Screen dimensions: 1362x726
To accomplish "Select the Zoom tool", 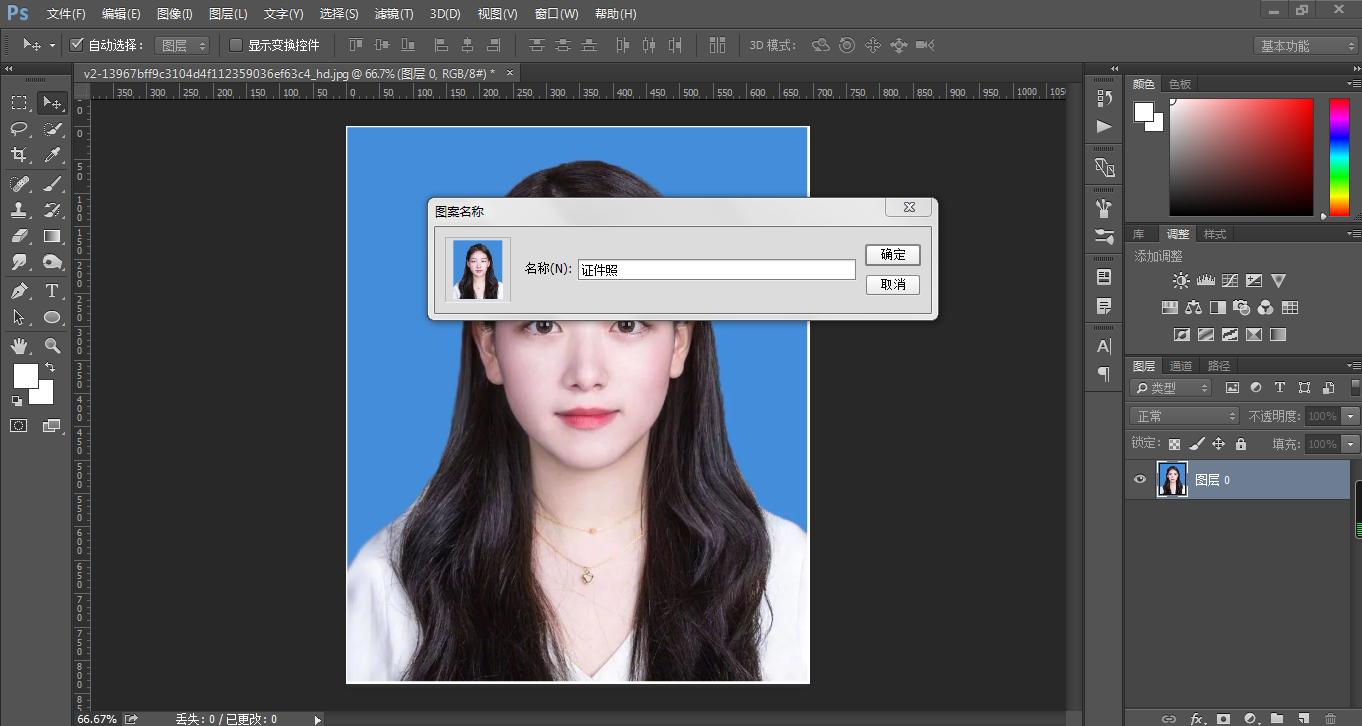I will tap(52, 346).
